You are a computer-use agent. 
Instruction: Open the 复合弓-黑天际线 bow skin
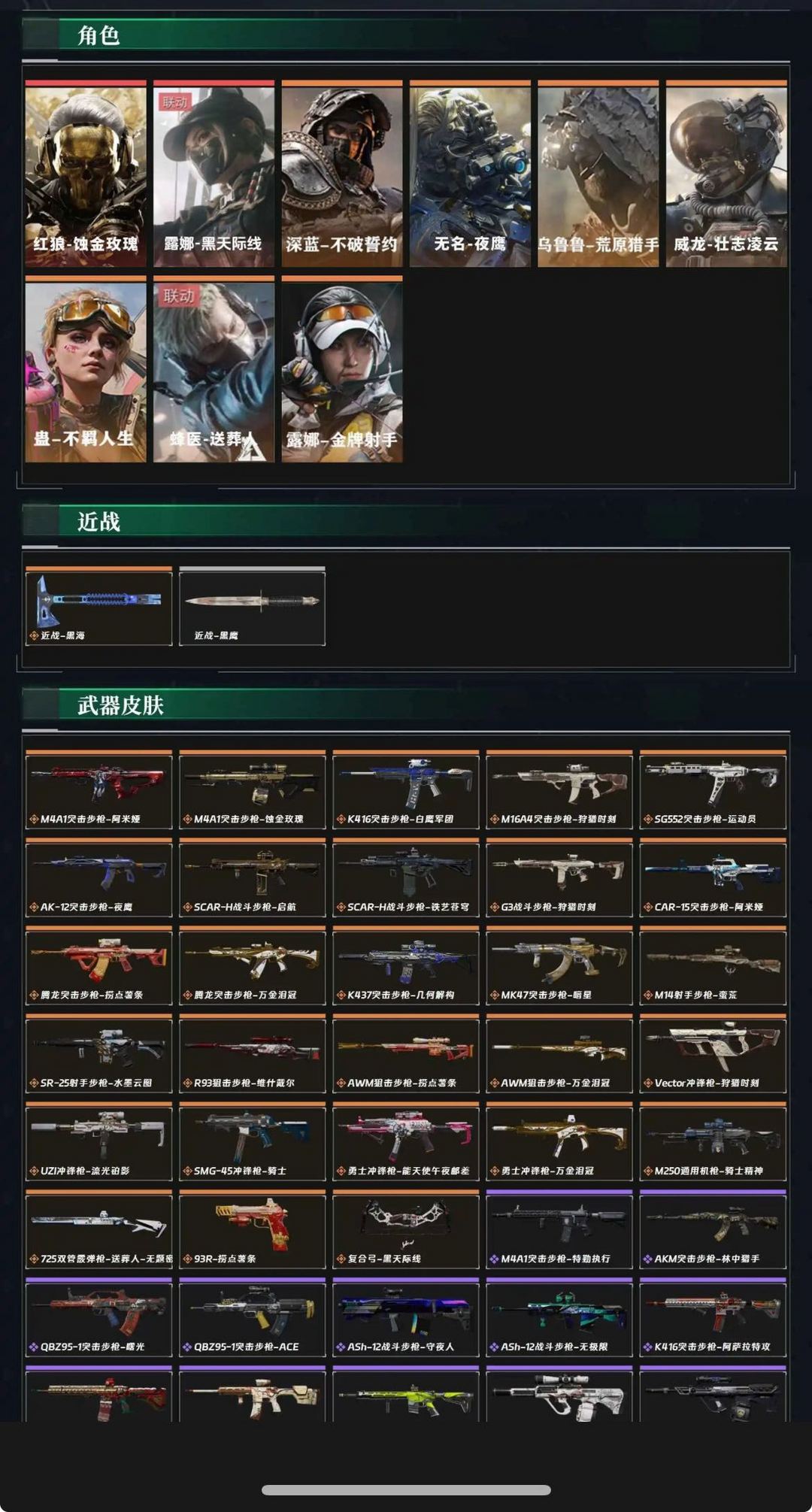[406, 1229]
